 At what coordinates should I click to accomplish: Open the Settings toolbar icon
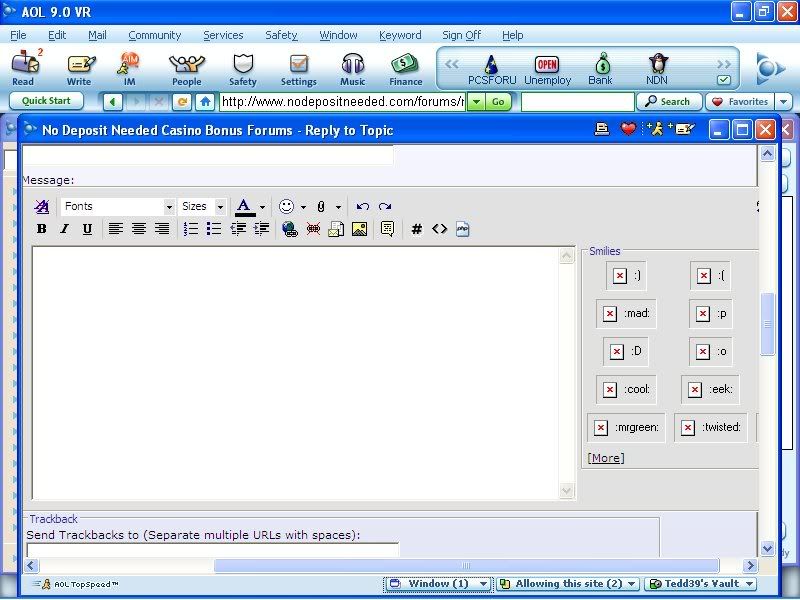click(x=298, y=67)
